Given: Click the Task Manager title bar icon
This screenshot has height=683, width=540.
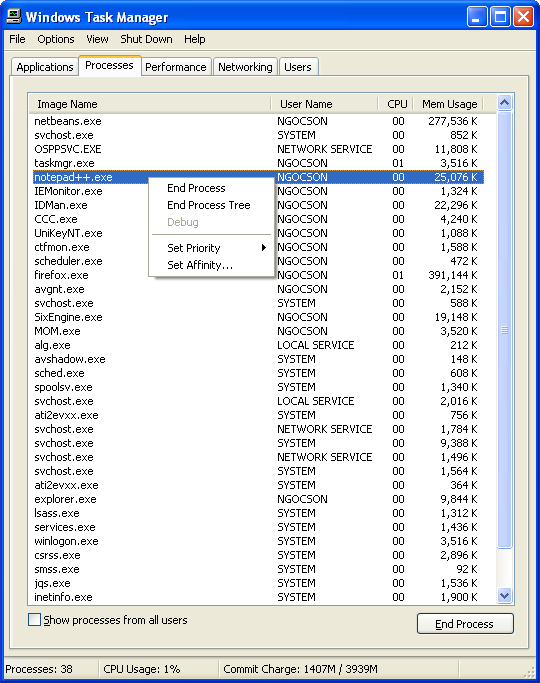Looking at the screenshot, I should (14, 17).
